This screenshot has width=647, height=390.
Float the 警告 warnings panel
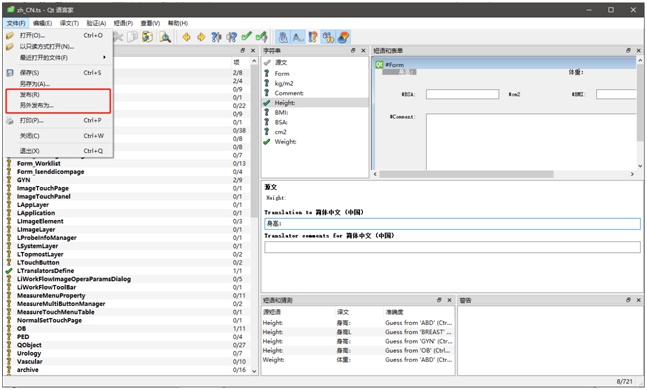pyautogui.click(x=628, y=300)
